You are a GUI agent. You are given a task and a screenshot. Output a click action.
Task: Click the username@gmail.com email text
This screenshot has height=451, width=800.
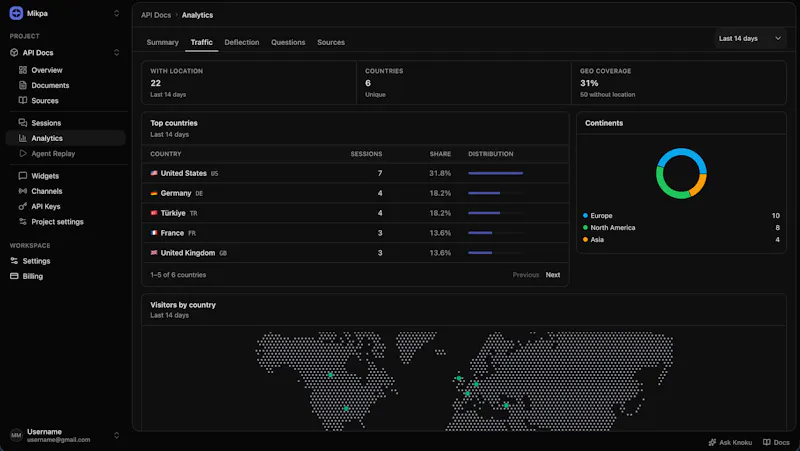[59, 440]
